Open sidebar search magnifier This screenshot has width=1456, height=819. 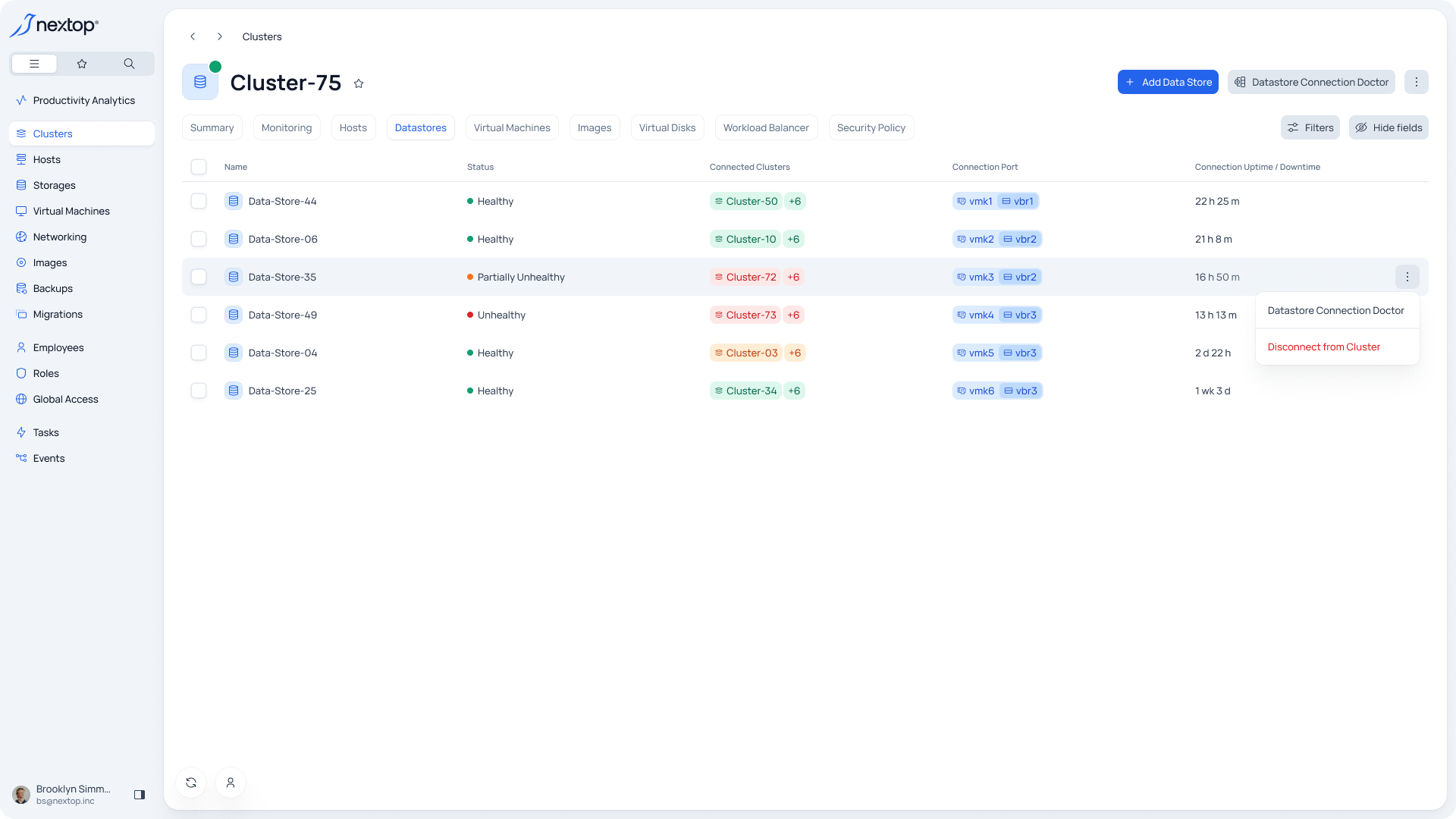pyautogui.click(x=129, y=64)
